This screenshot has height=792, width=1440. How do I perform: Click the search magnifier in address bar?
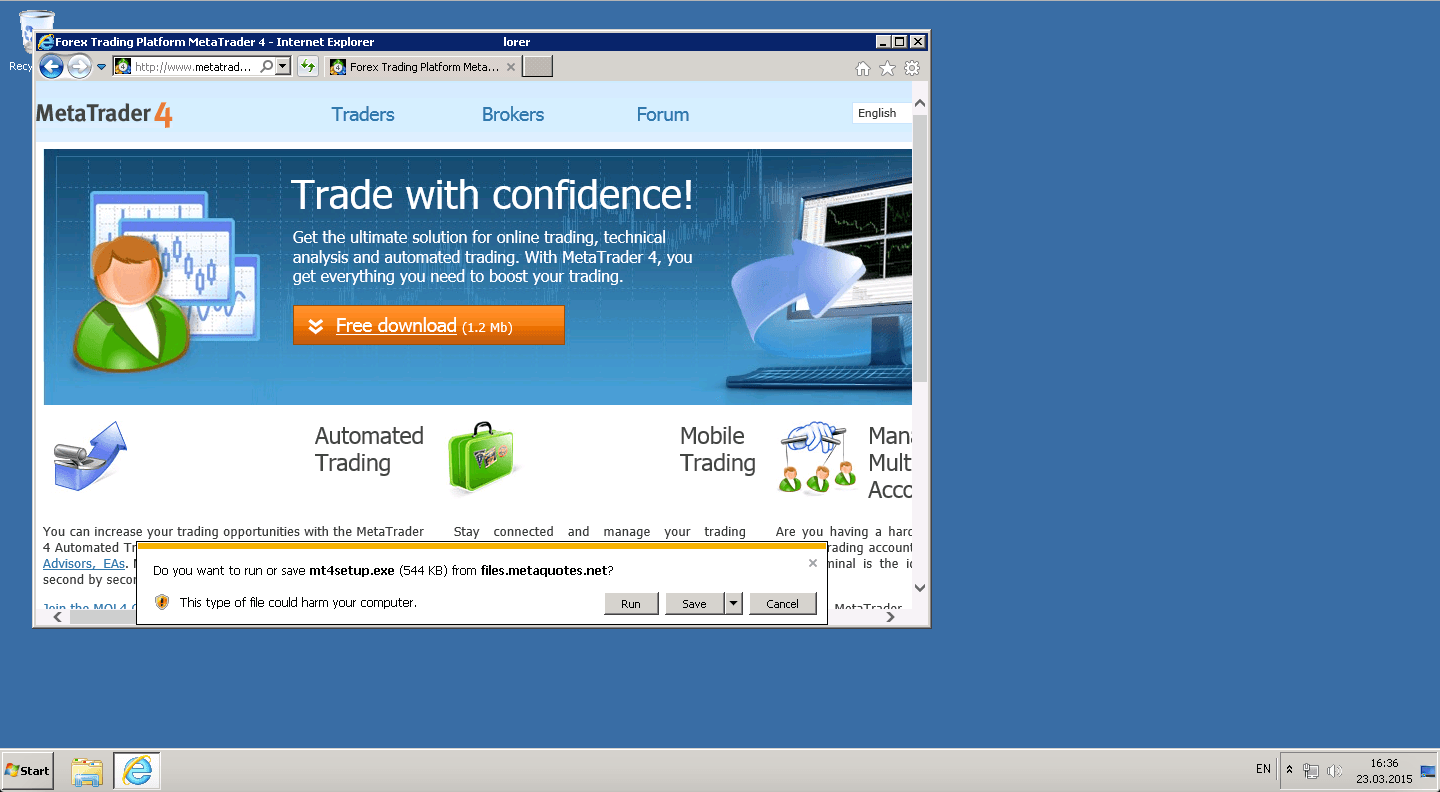[x=266, y=67]
